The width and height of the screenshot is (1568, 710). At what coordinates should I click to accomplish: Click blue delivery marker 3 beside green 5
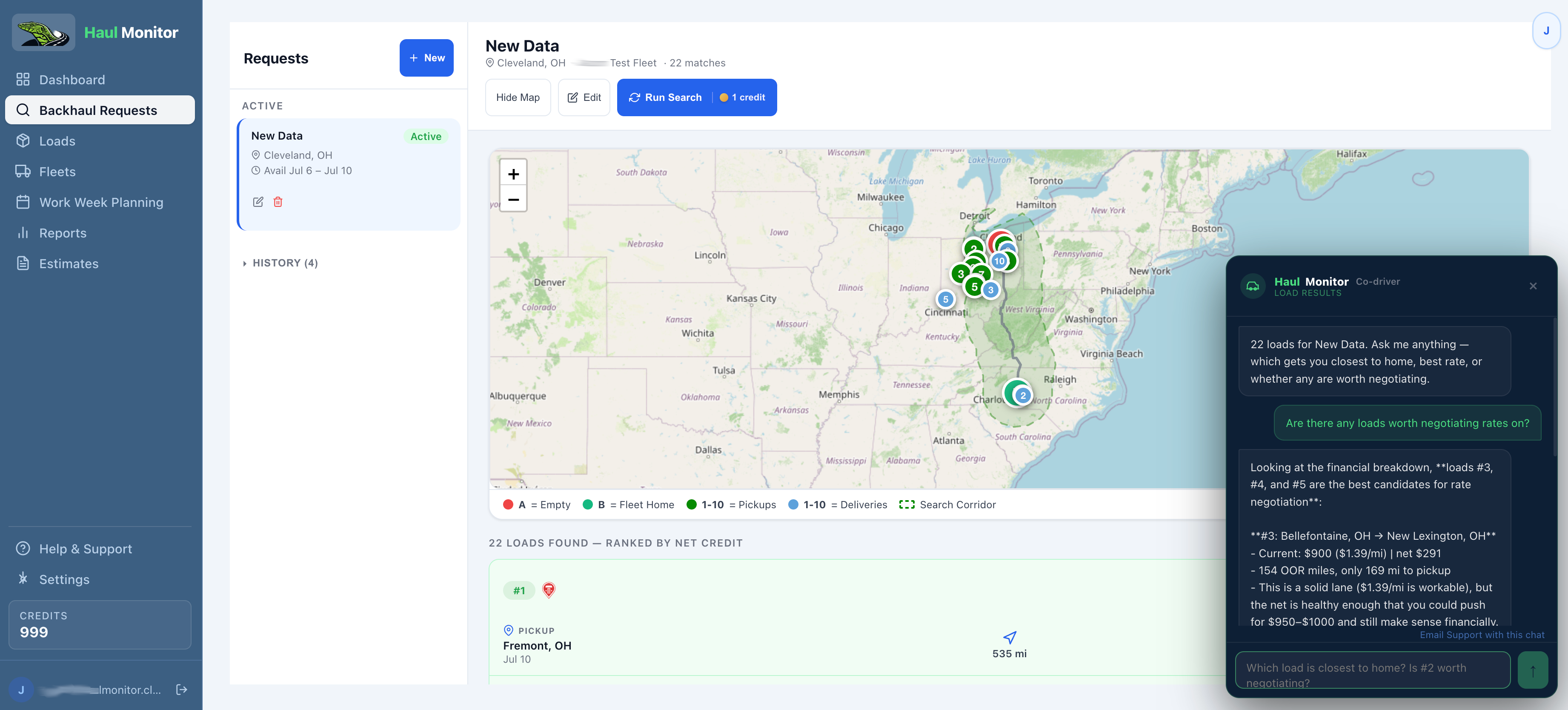(x=991, y=290)
